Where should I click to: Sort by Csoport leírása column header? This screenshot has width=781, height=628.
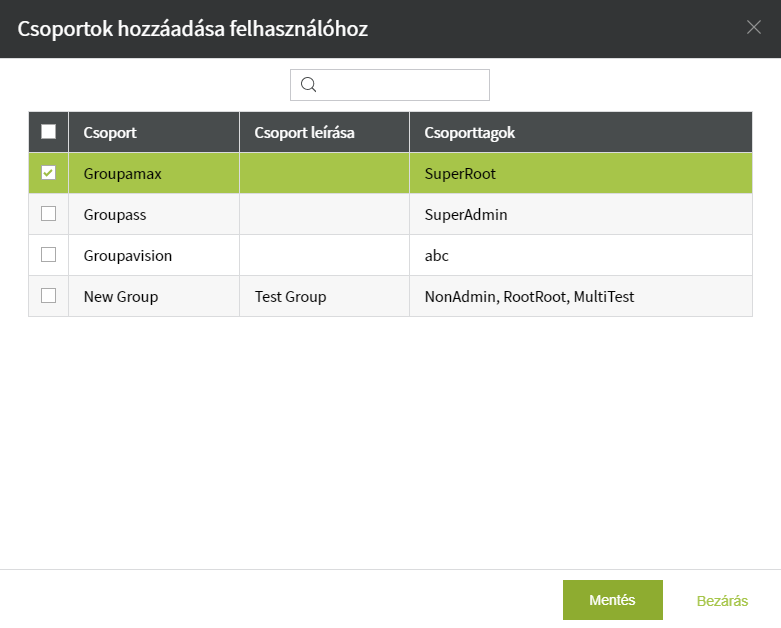click(x=324, y=132)
